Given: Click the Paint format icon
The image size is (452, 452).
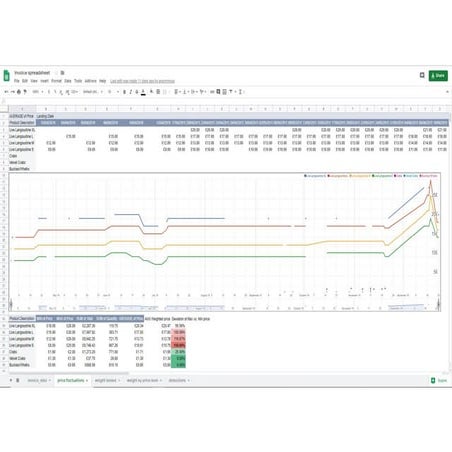Looking at the screenshot, I should pyautogui.click(x=25, y=92).
